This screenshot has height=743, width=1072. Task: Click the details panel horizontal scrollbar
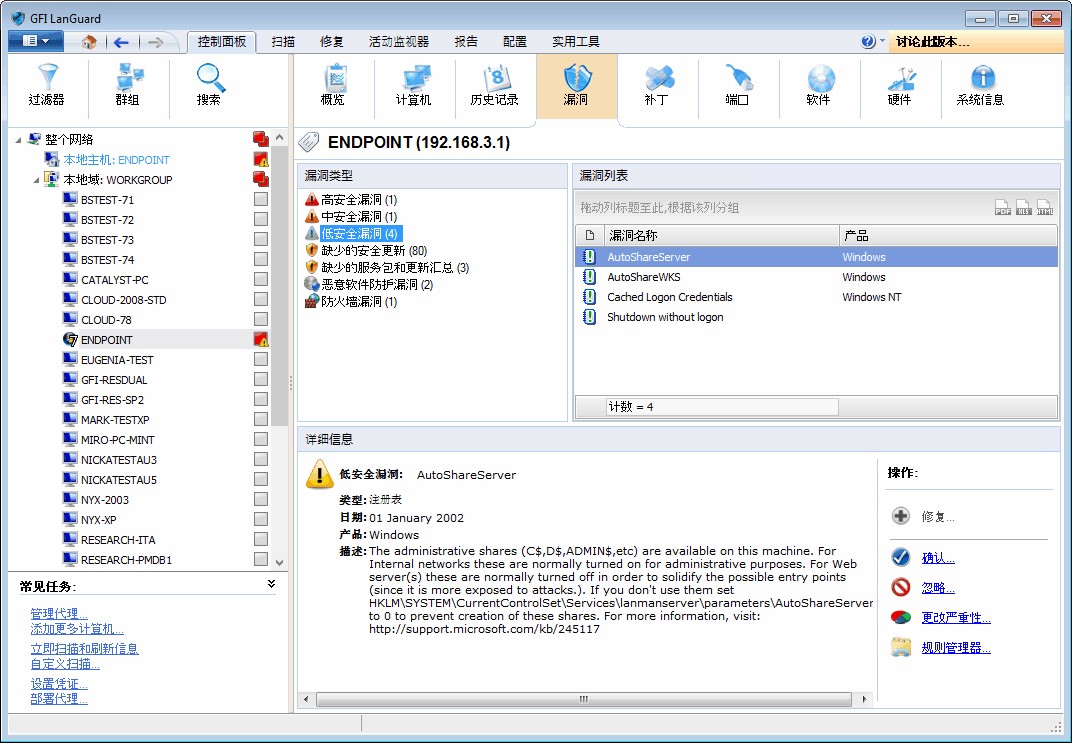click(x=584, y=699)
